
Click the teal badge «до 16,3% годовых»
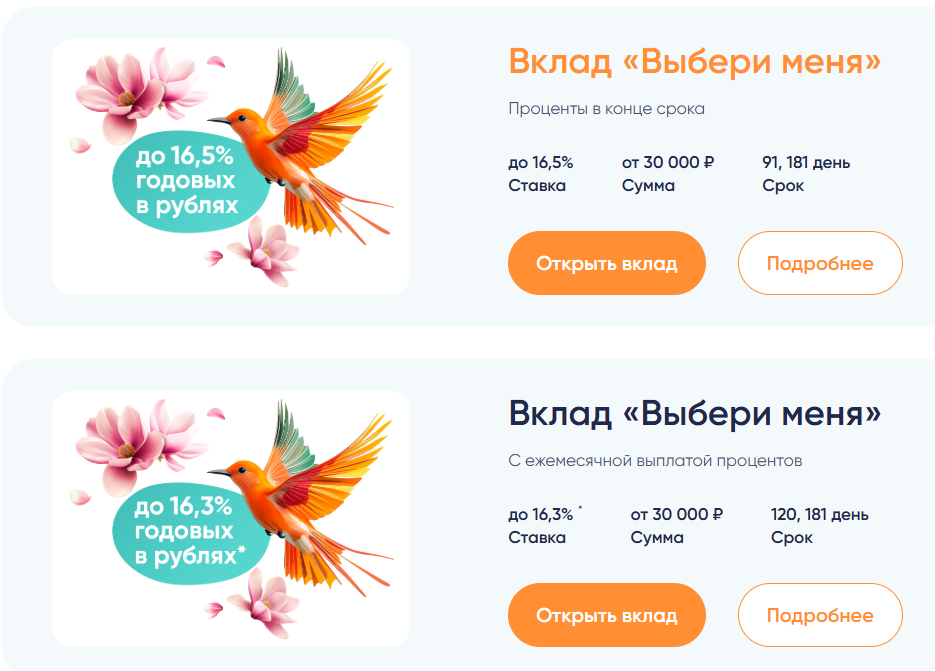(x=188, y=532)
